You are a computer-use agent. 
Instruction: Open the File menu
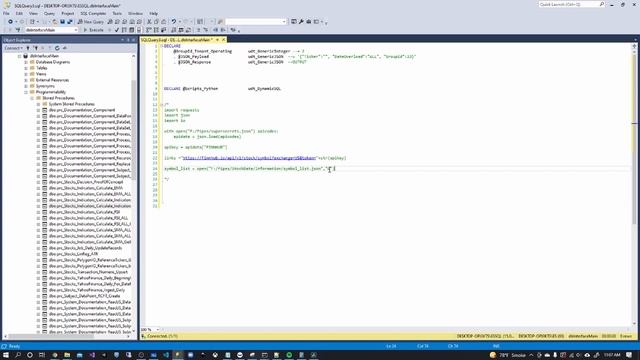[x=6, y=13]
